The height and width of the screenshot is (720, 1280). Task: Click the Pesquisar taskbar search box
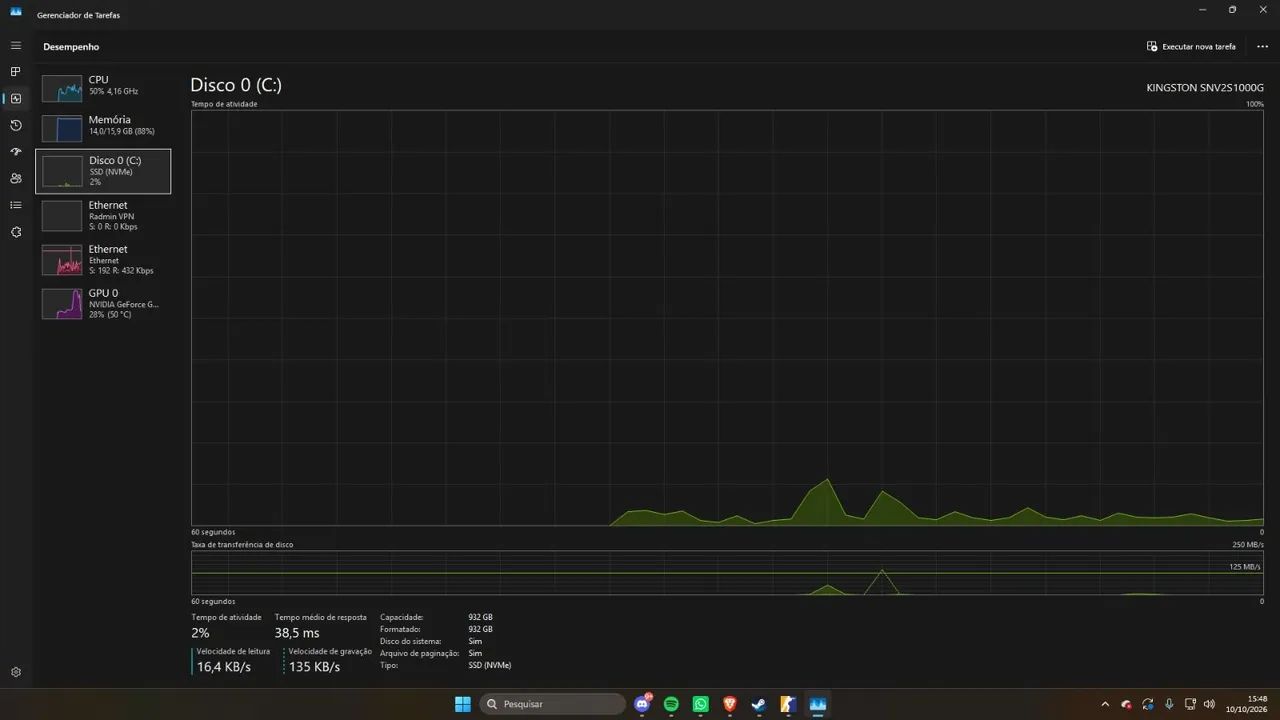[x=552, y=704]
